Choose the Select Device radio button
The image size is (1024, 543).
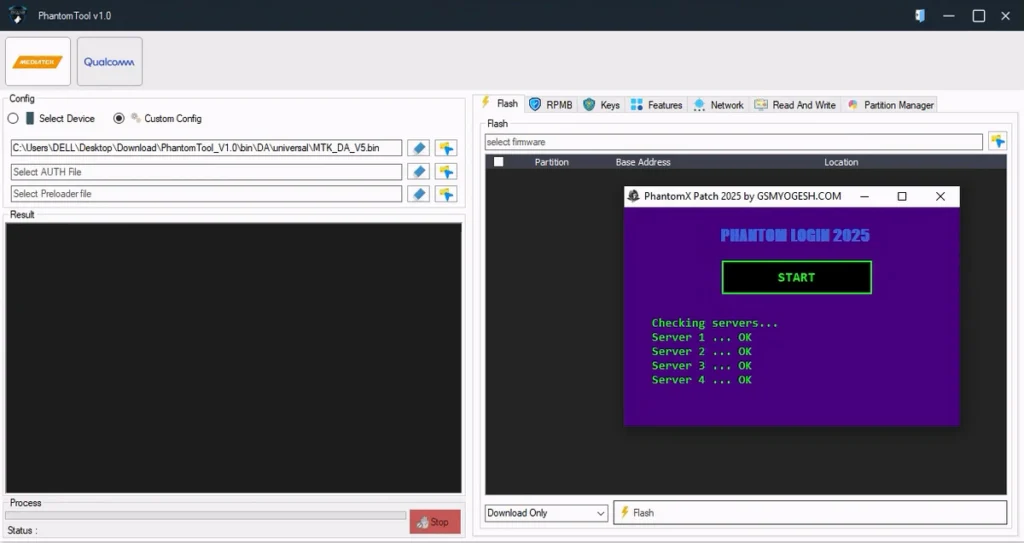(x=13, y=118)
